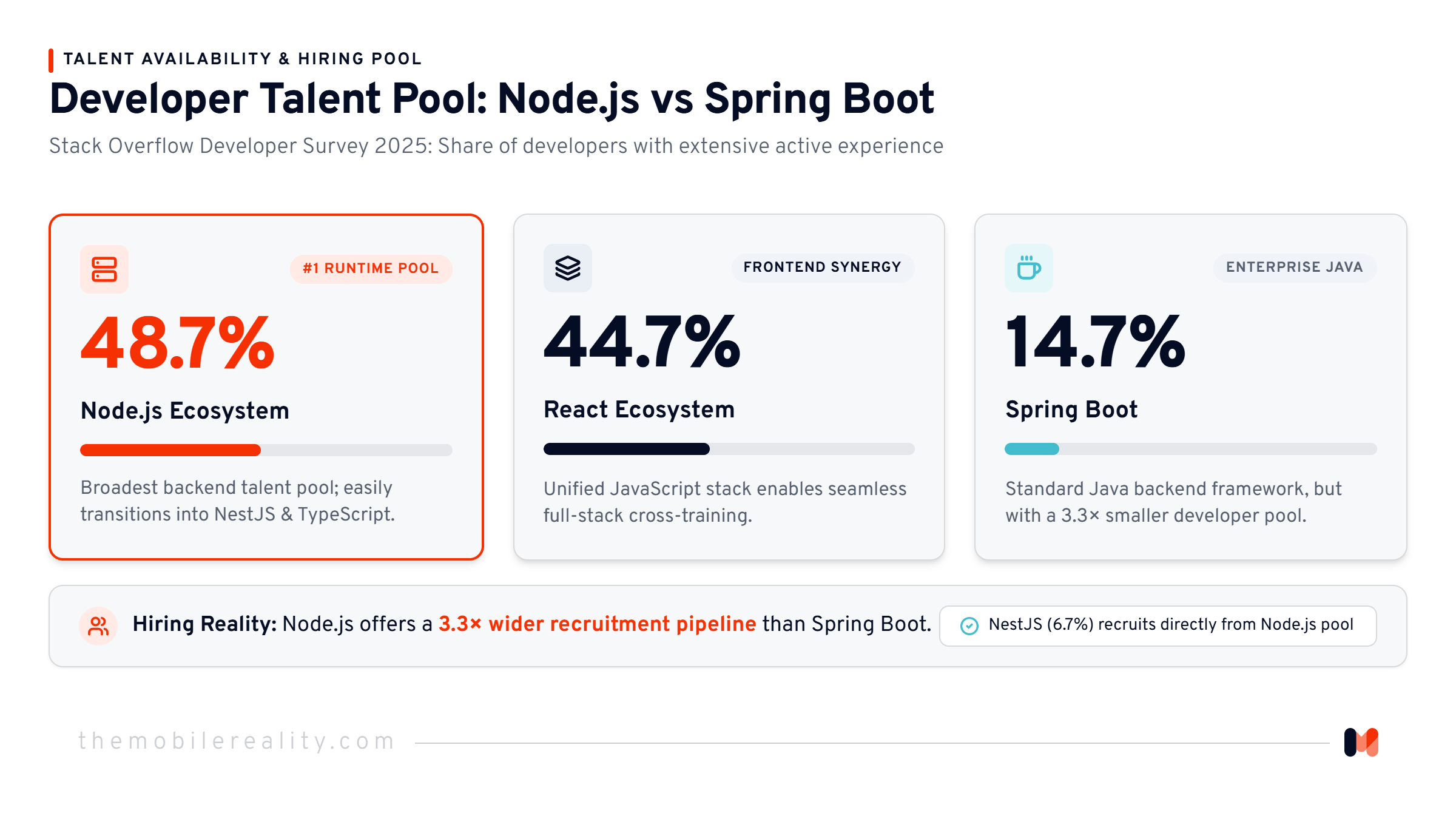Click the main title Developer Talent Pool
This screenshot has width=1456, height=819.
pos(492,99)
